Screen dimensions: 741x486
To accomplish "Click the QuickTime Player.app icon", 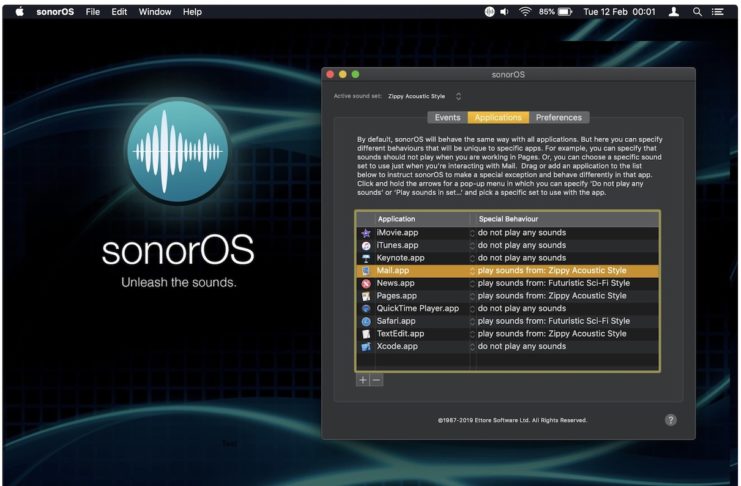I will (x=366, y=309).
